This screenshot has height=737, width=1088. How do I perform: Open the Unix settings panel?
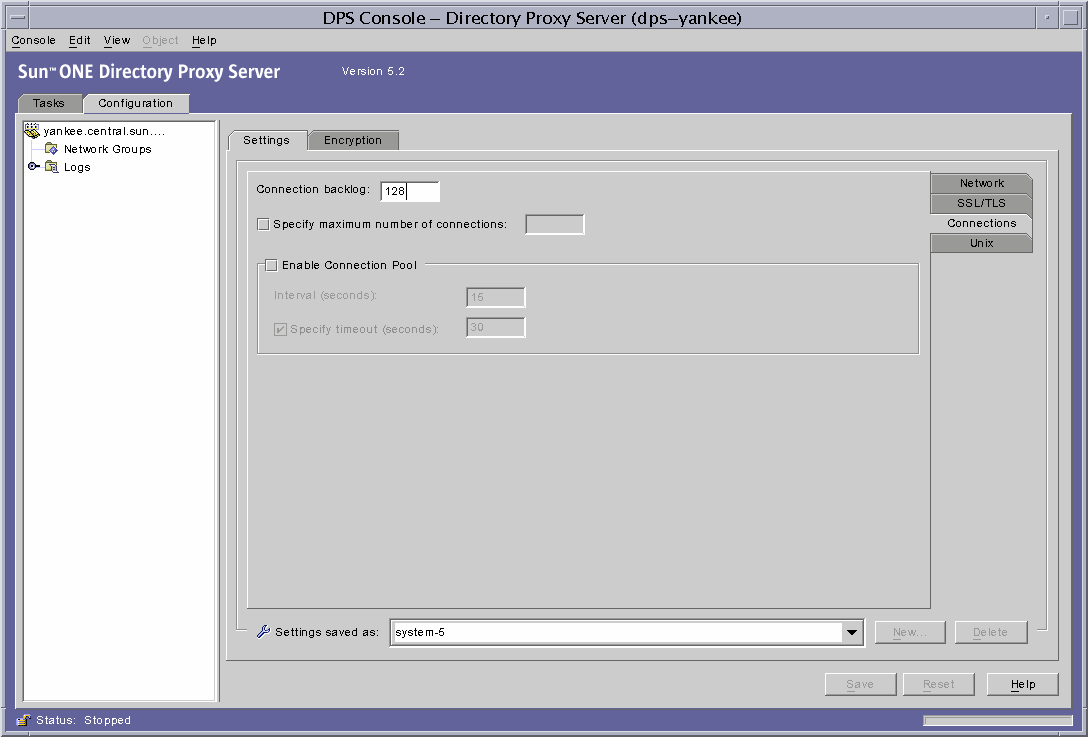coord(981,242)
